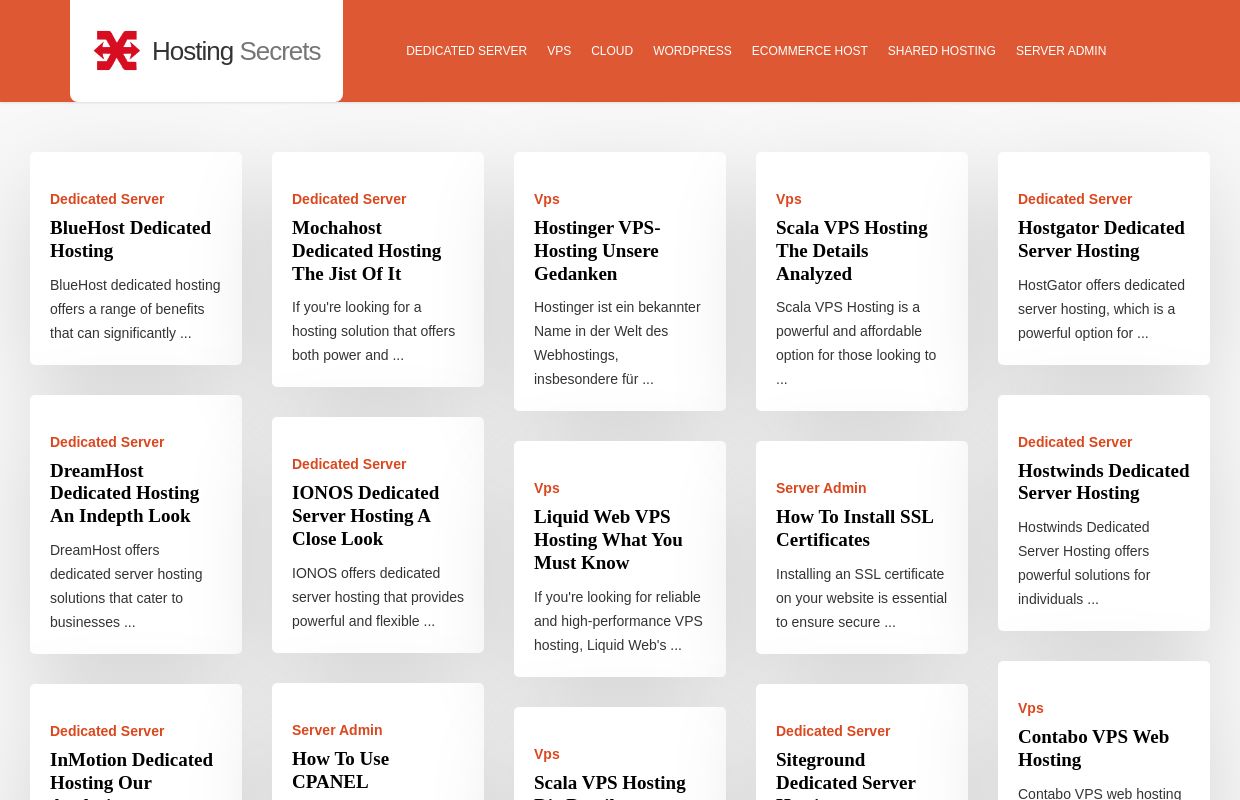Open Hostwinds Dedicated Server Hosting article
The height and width of the screenshot is (800, 1240).
pyautogui.click(x=1104, y=482)
